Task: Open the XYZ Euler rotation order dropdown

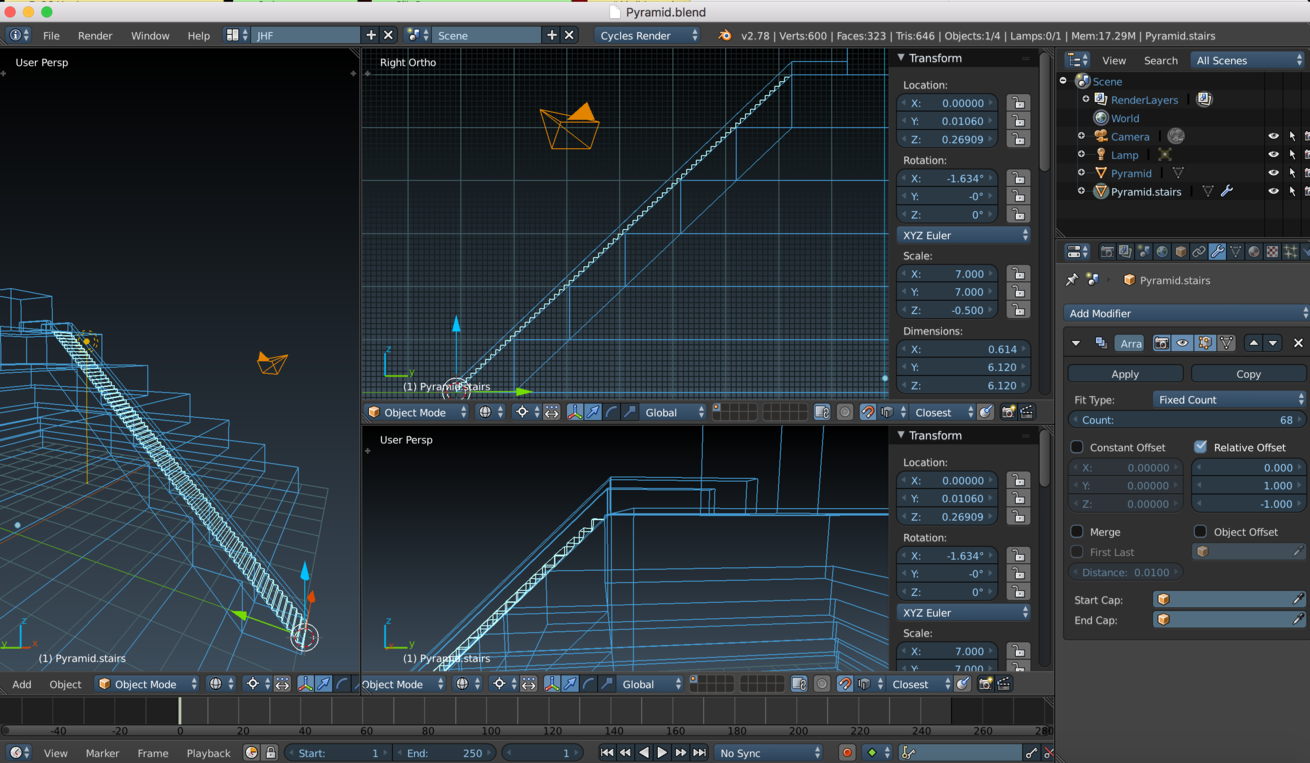Action: pyautogui.click(x=962, y=234)
